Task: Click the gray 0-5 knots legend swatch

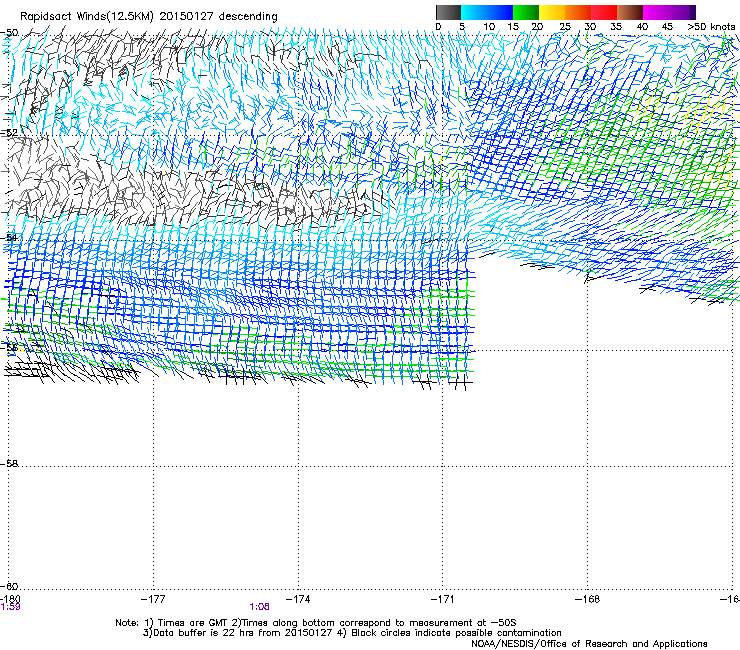Action: [448, 12]
